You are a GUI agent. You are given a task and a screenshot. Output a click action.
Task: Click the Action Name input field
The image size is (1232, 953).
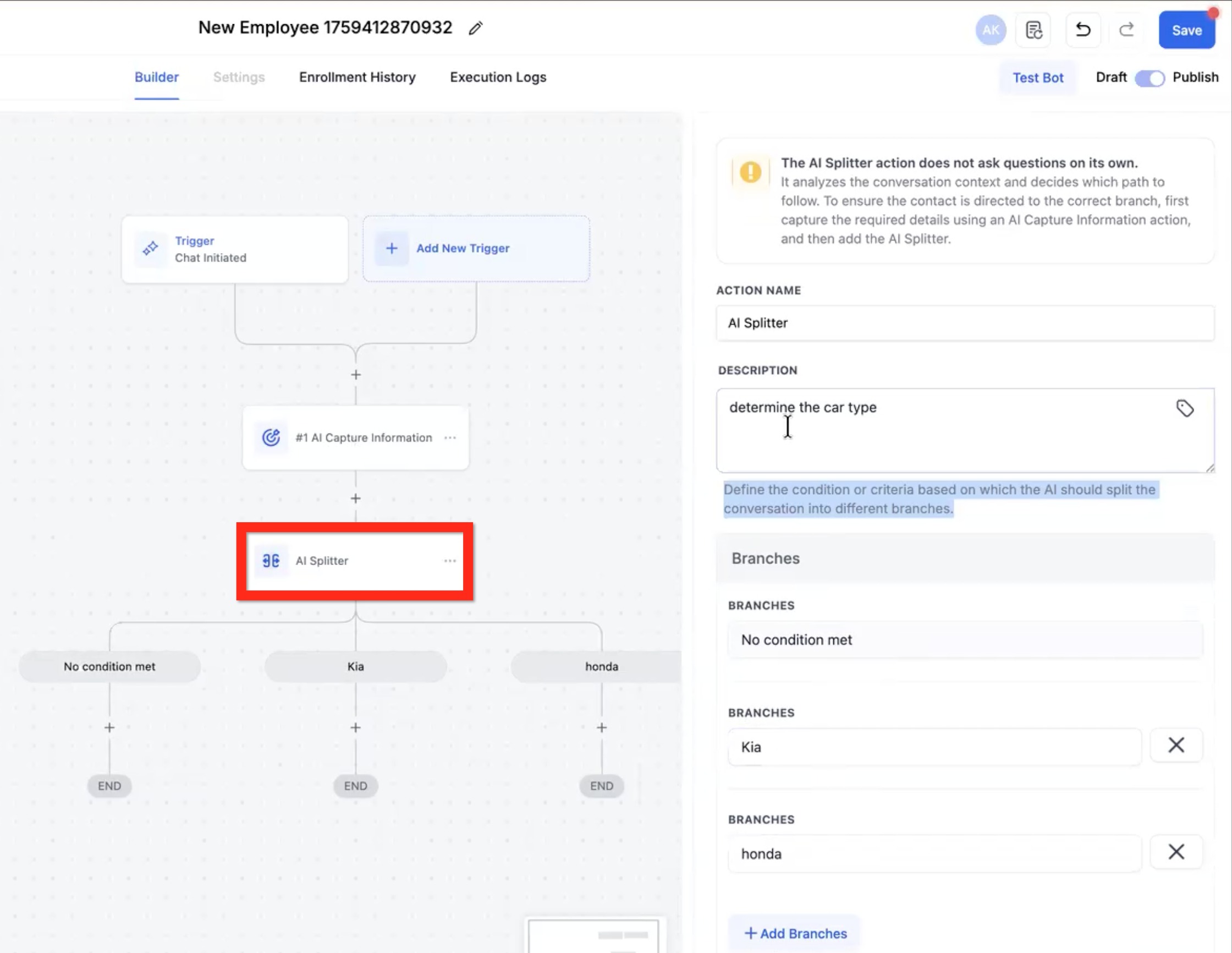click(965, 324)
